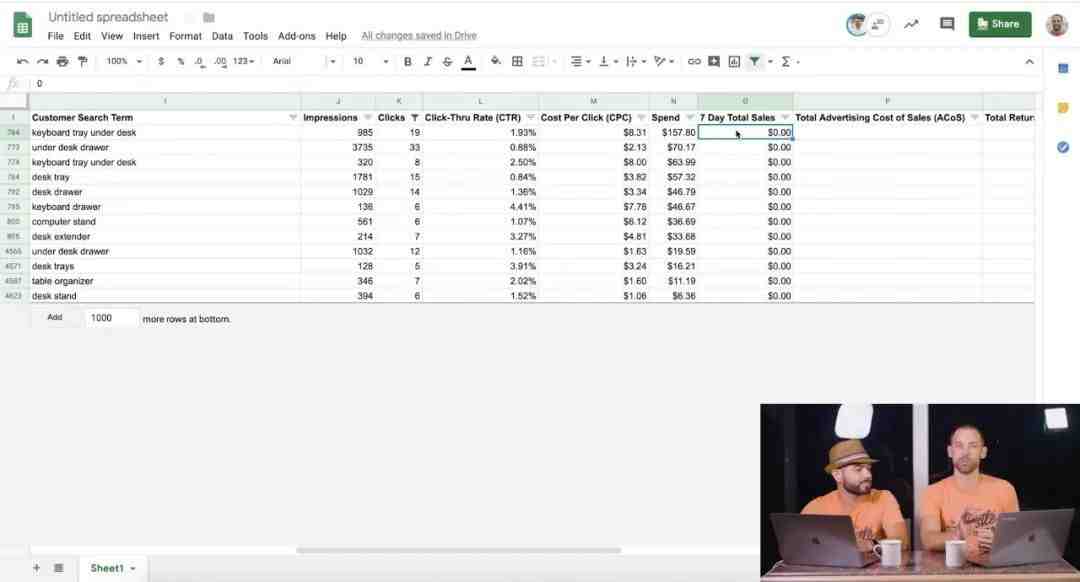Decrease decimal places
This screenshot has height=582, width=1080.
point(199,61)
